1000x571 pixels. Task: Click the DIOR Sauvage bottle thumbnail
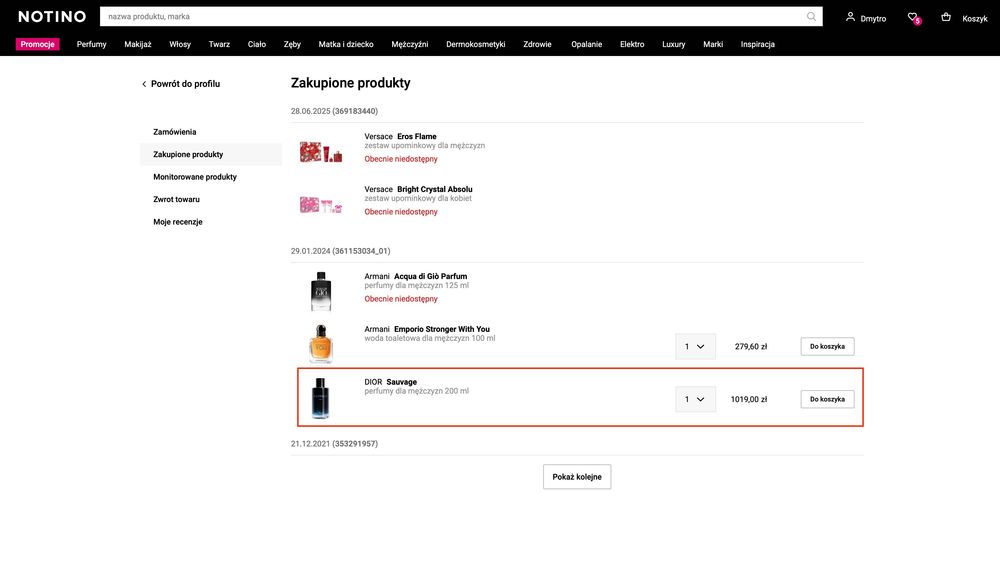coord(320,397)
